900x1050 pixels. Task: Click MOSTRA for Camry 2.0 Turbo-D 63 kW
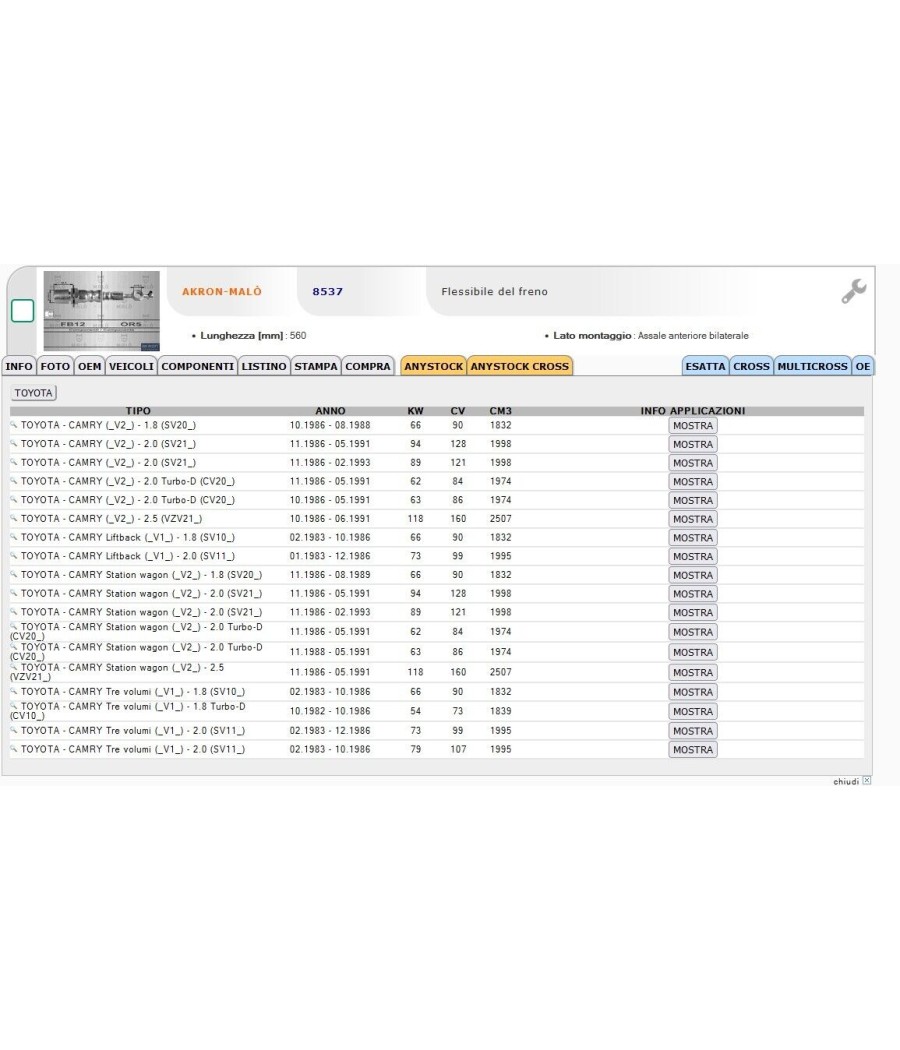point(693,501)
